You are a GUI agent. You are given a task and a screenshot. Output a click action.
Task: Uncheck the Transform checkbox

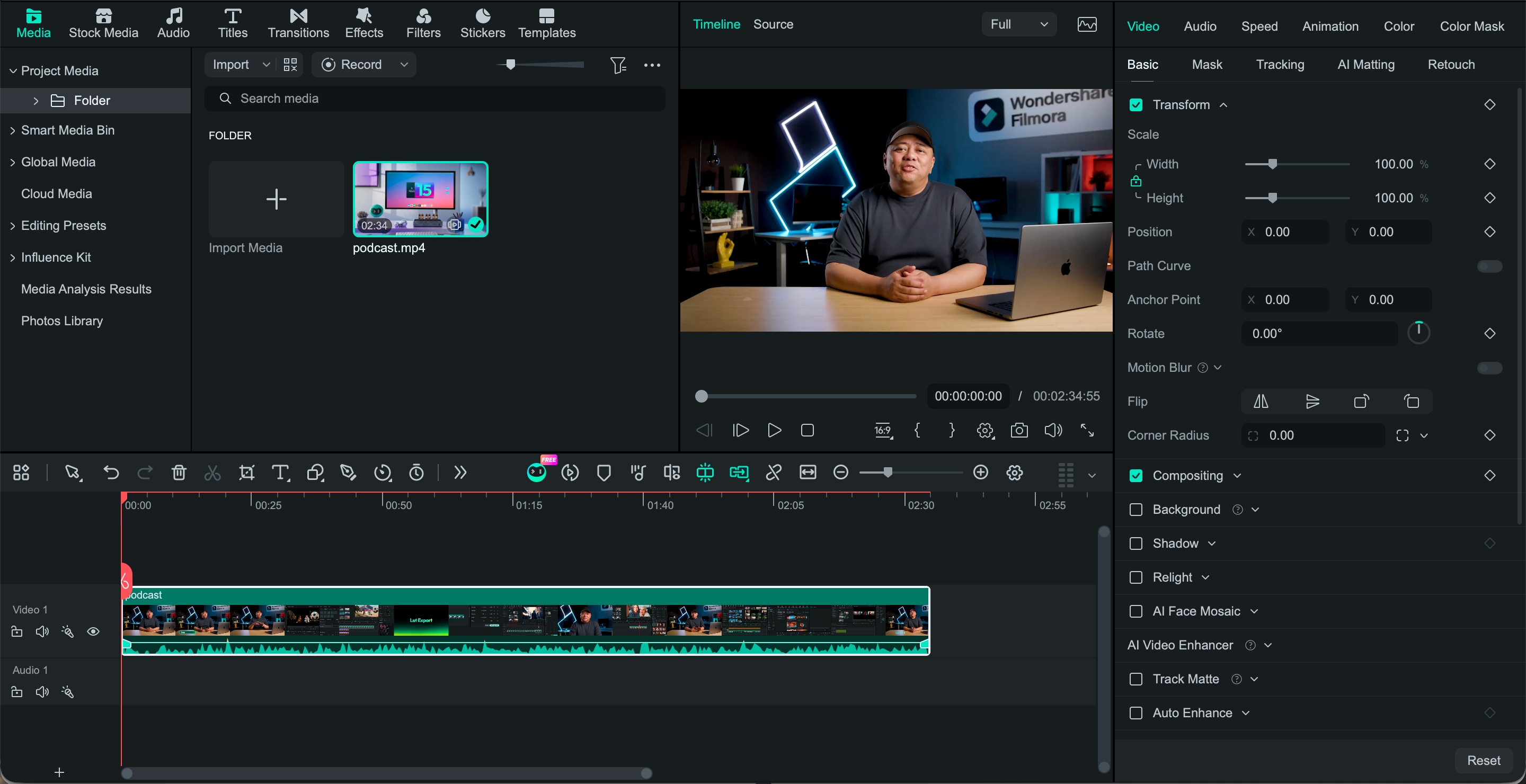tap(1135, 105)
